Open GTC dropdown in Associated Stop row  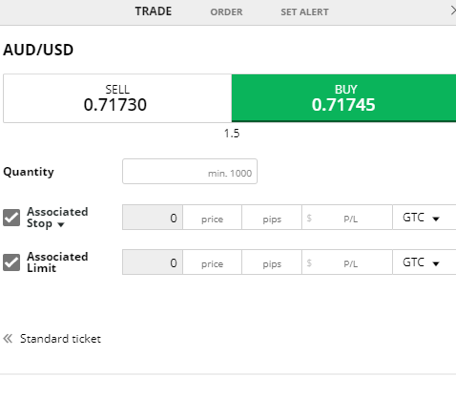[x=424, y=217]
